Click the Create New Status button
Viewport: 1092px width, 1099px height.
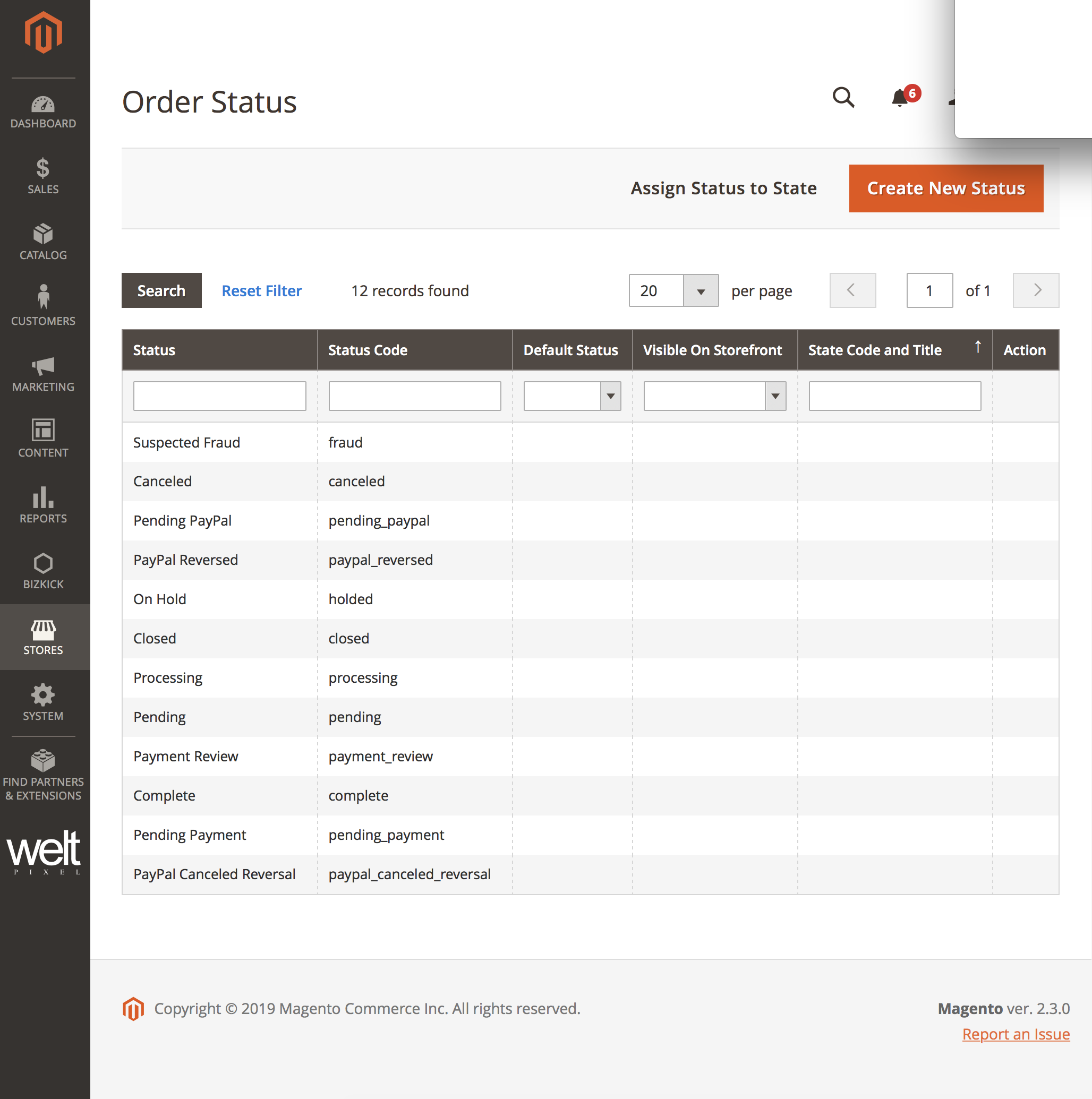click(945, 188)
